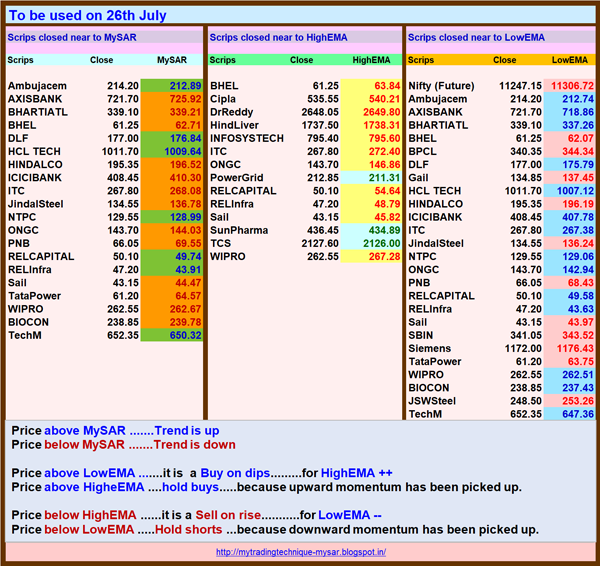Select the 'Sell on rise' legend text
Viewport: 600px width, 566px height.
click(228, 515)
